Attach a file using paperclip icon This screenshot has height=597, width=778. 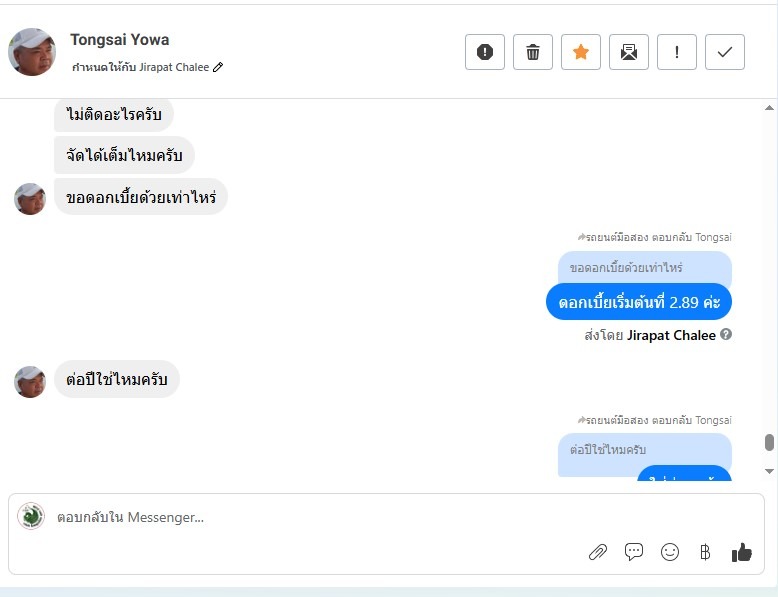(x=598, y=552)
